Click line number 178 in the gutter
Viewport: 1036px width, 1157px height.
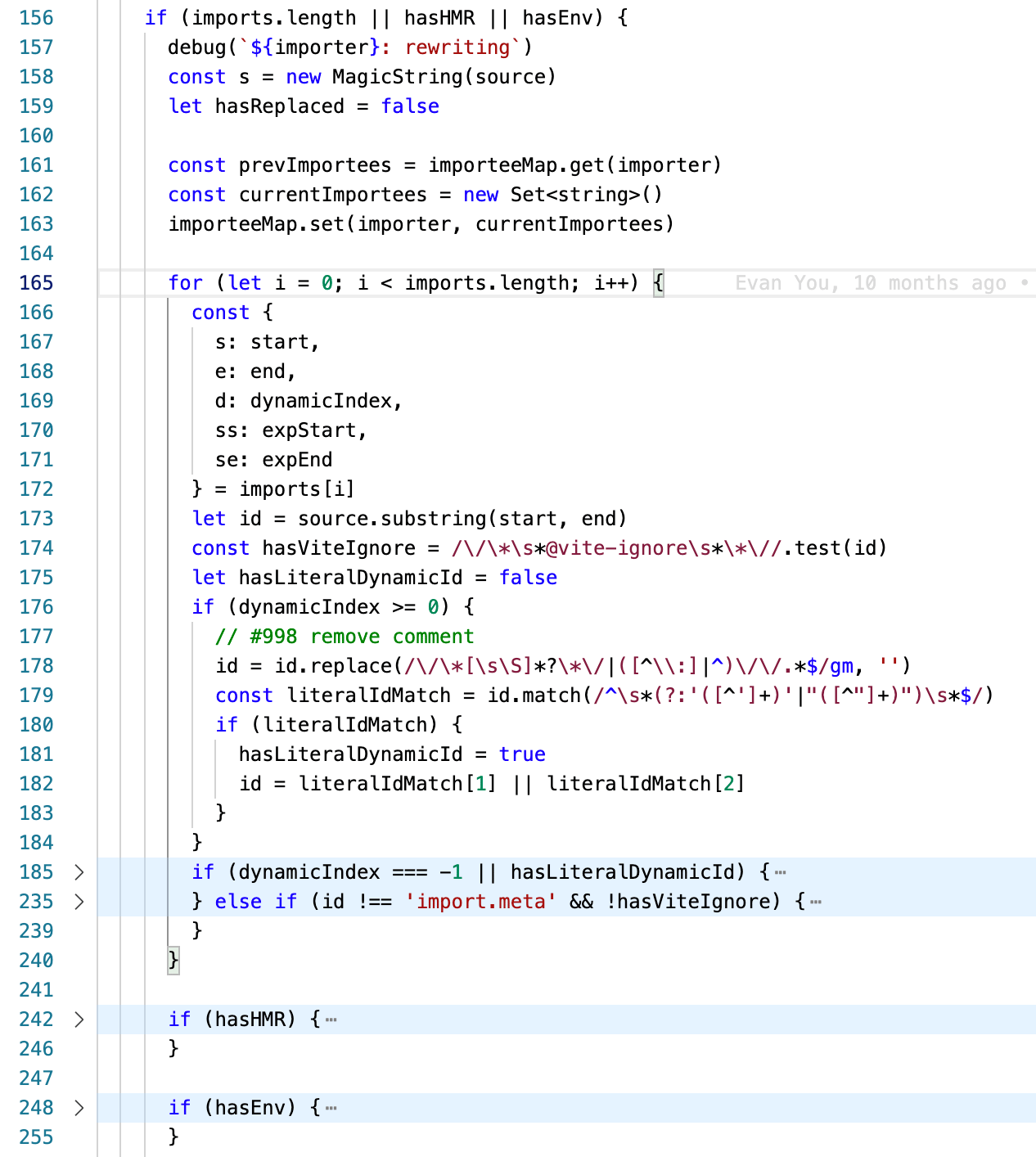point(36,666)
